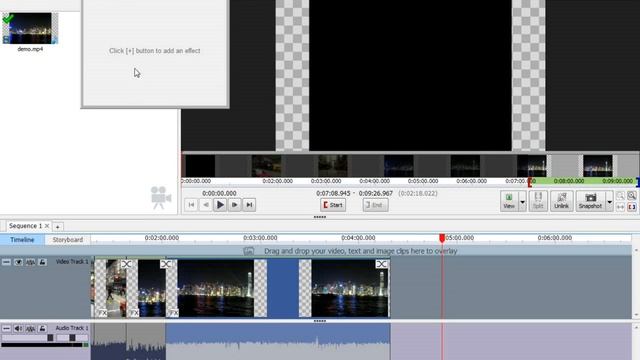Select the Sequence 1 tab
This screenshot has width=640, height=360.
[25, 226]
